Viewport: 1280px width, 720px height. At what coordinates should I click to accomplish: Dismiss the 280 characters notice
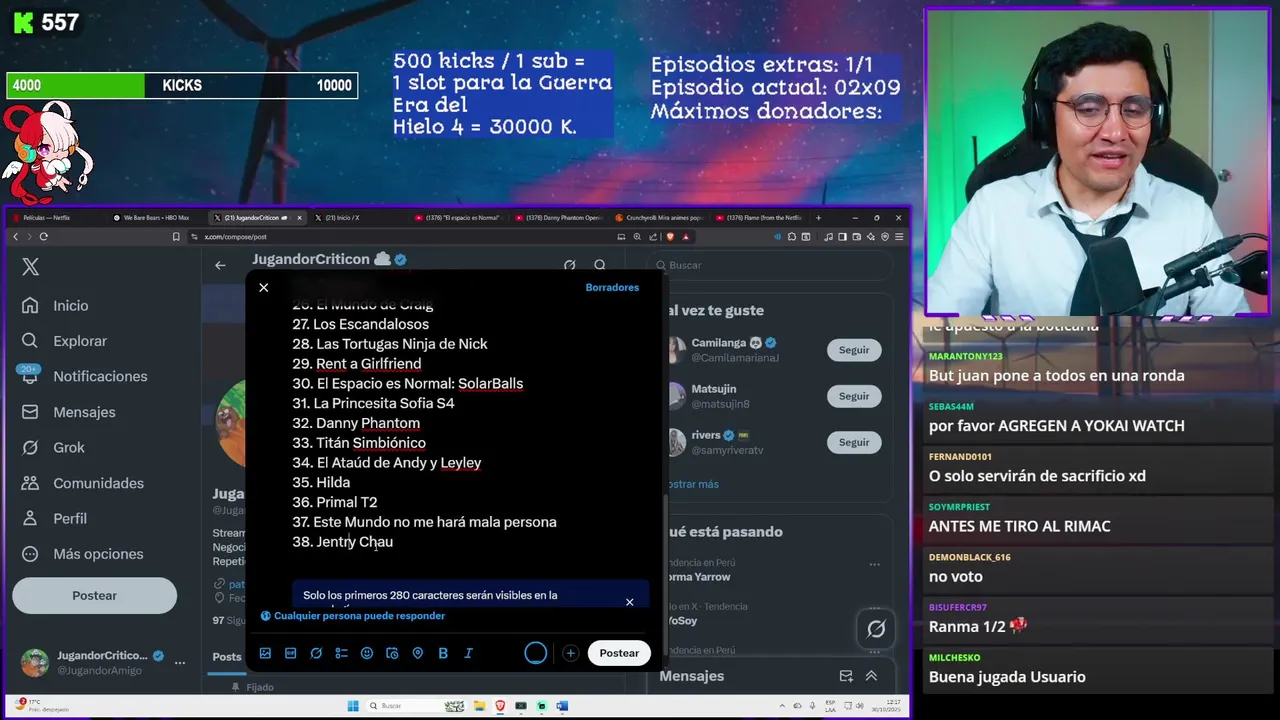(x=629, y=602)
